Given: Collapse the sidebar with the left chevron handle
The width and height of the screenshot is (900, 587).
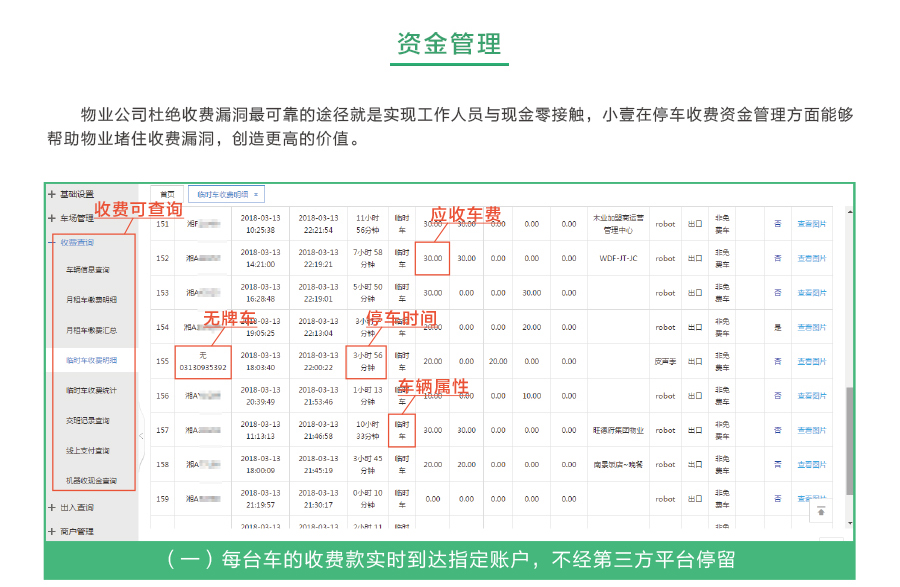Looking at the screenshot, I should click(141, 436).
